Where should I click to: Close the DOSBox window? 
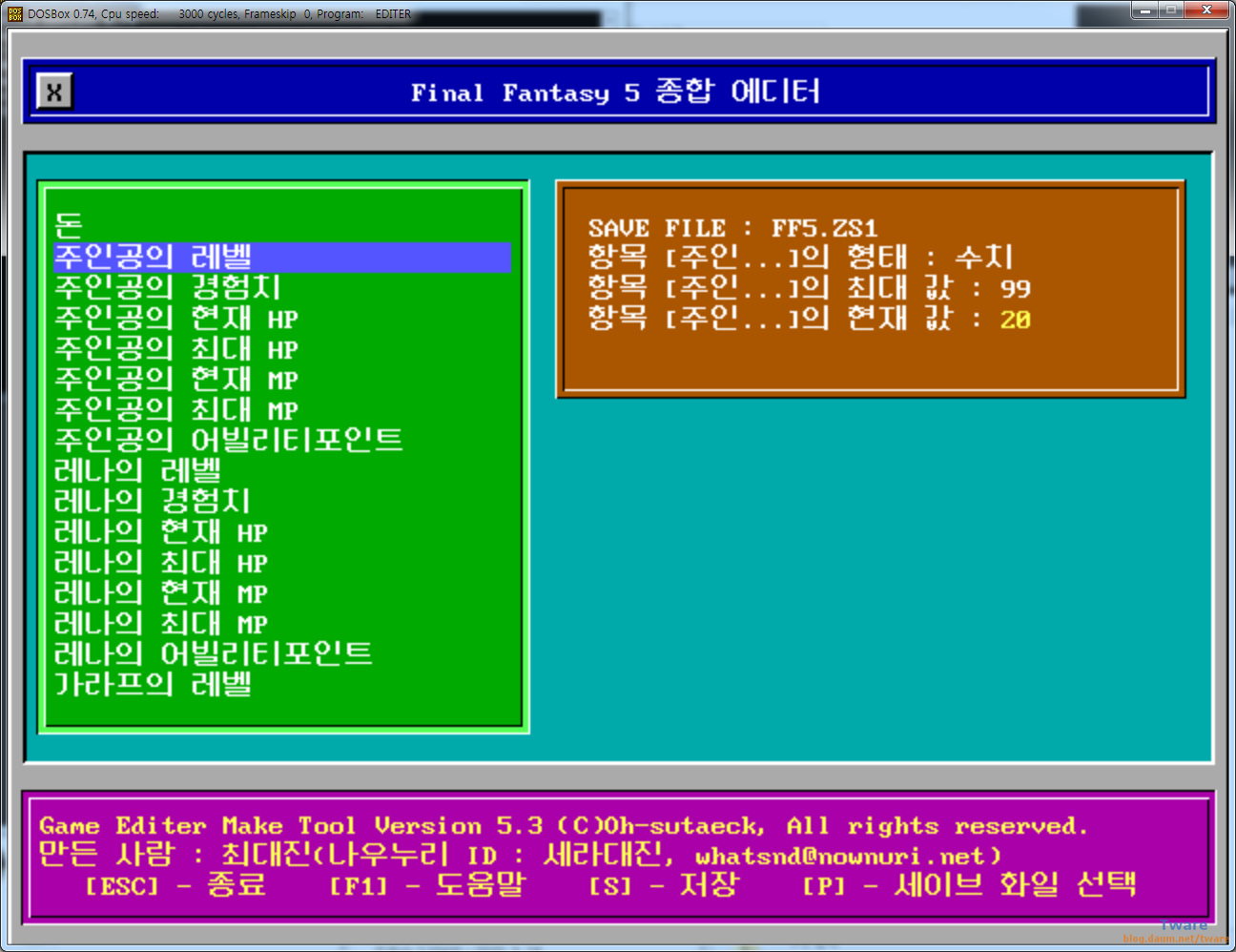coord(1206,10)
